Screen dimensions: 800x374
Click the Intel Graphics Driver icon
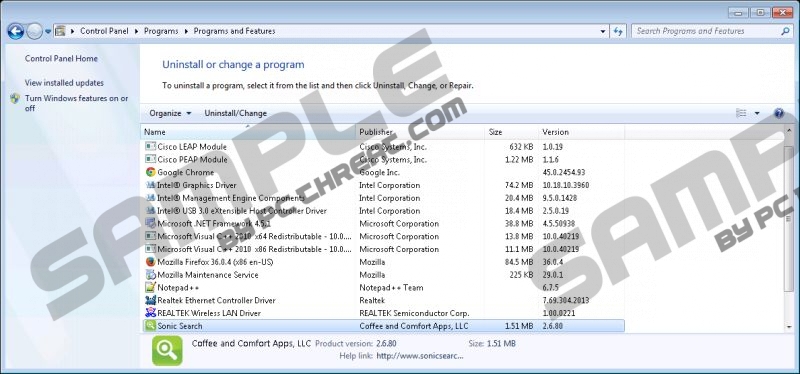150,185
